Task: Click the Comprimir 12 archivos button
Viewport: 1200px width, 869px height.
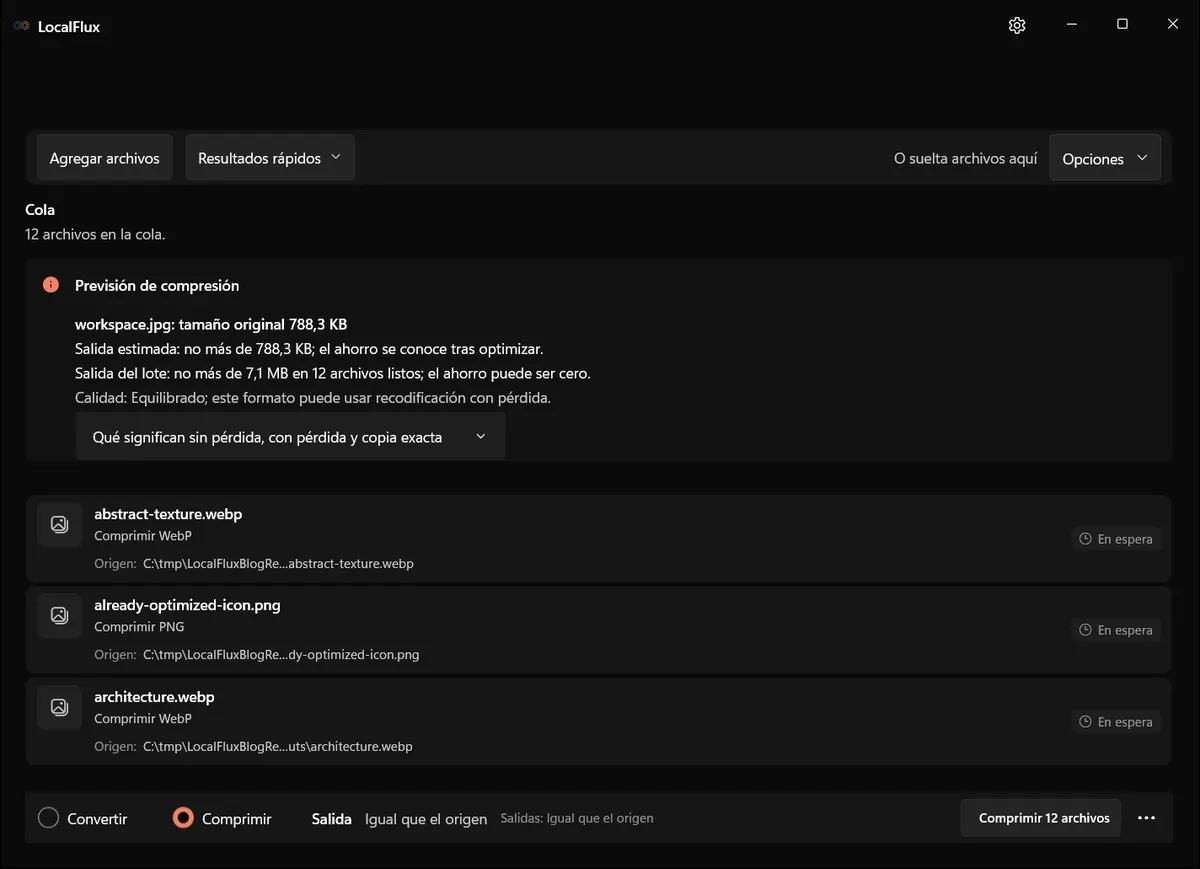Action: coord(1041,818)
